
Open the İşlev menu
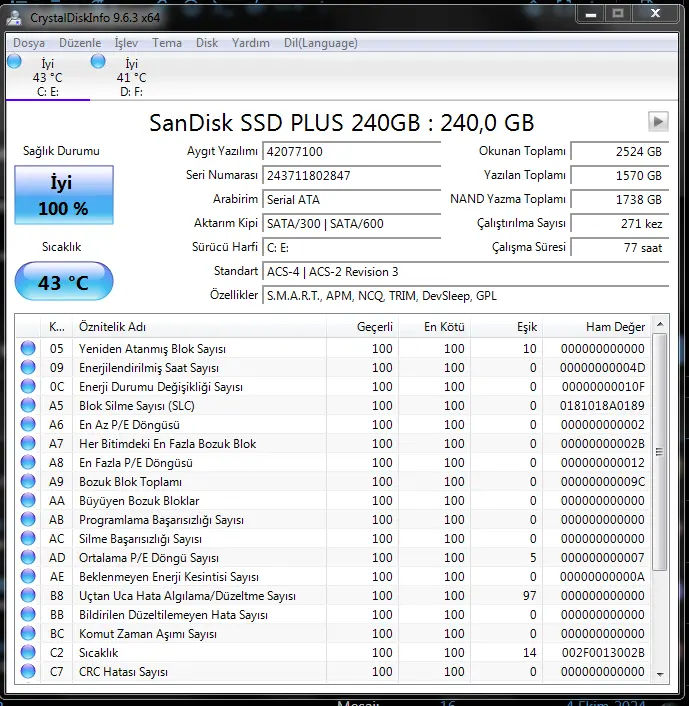pyautogui.click(x=126, y=43)
